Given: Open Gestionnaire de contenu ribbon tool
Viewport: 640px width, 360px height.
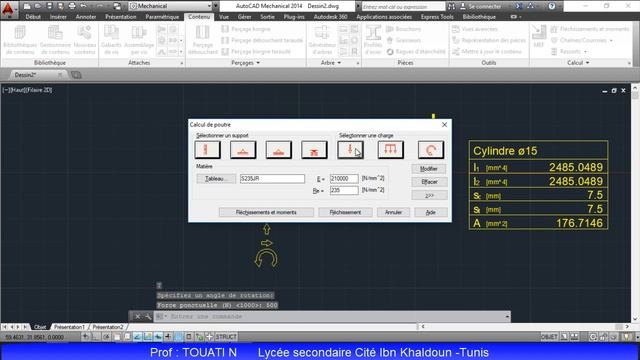Looking at the screenshot, I should [56, 40].
